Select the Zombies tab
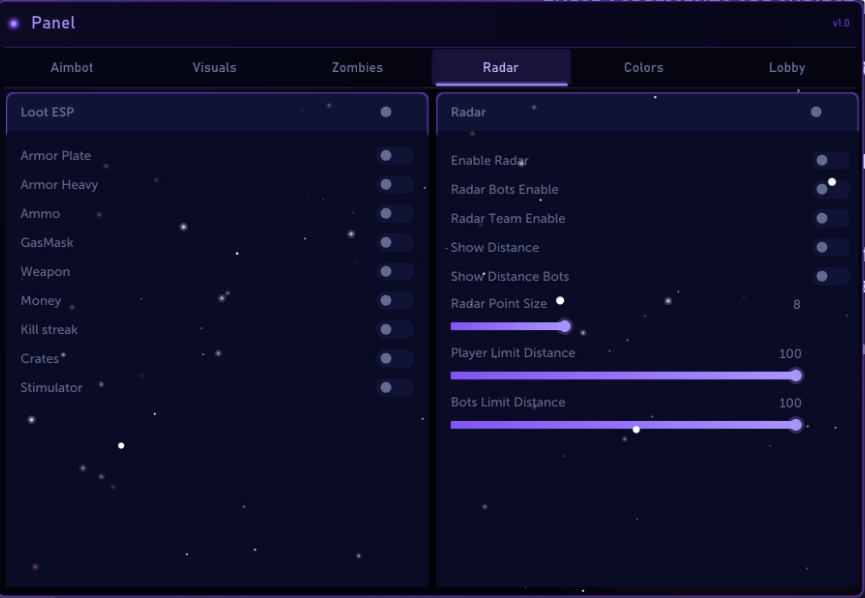This screenshot has height=598, width=865. click(357, 67)
